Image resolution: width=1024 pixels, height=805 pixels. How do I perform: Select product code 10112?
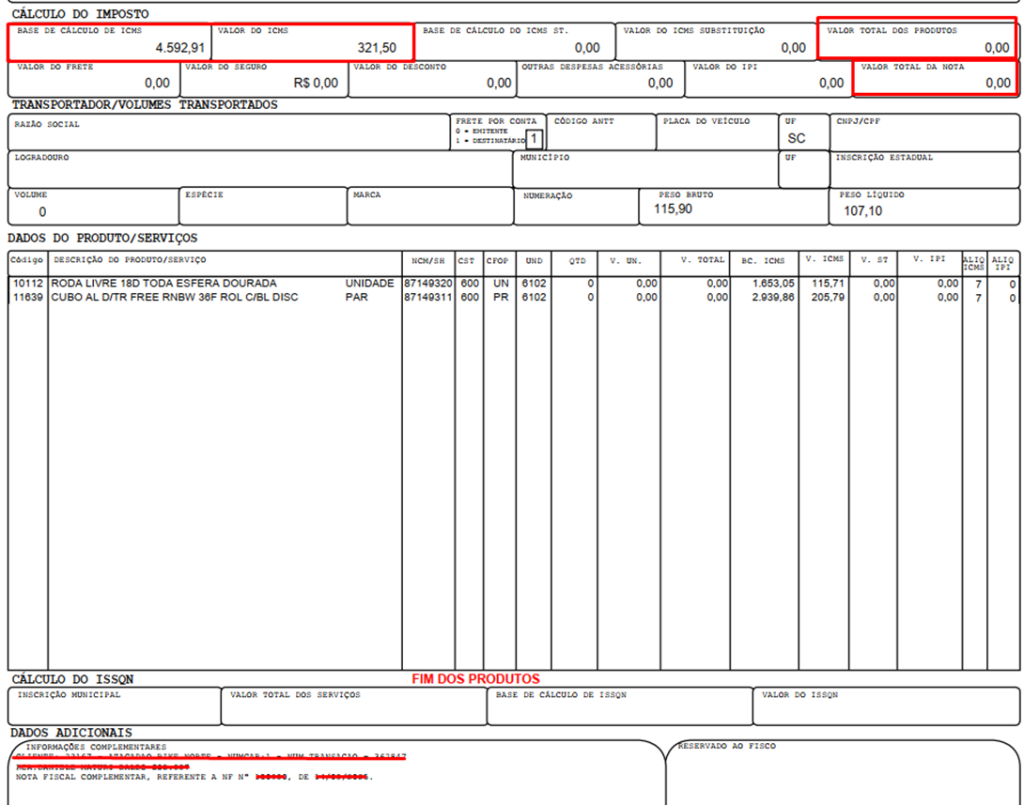27,283
